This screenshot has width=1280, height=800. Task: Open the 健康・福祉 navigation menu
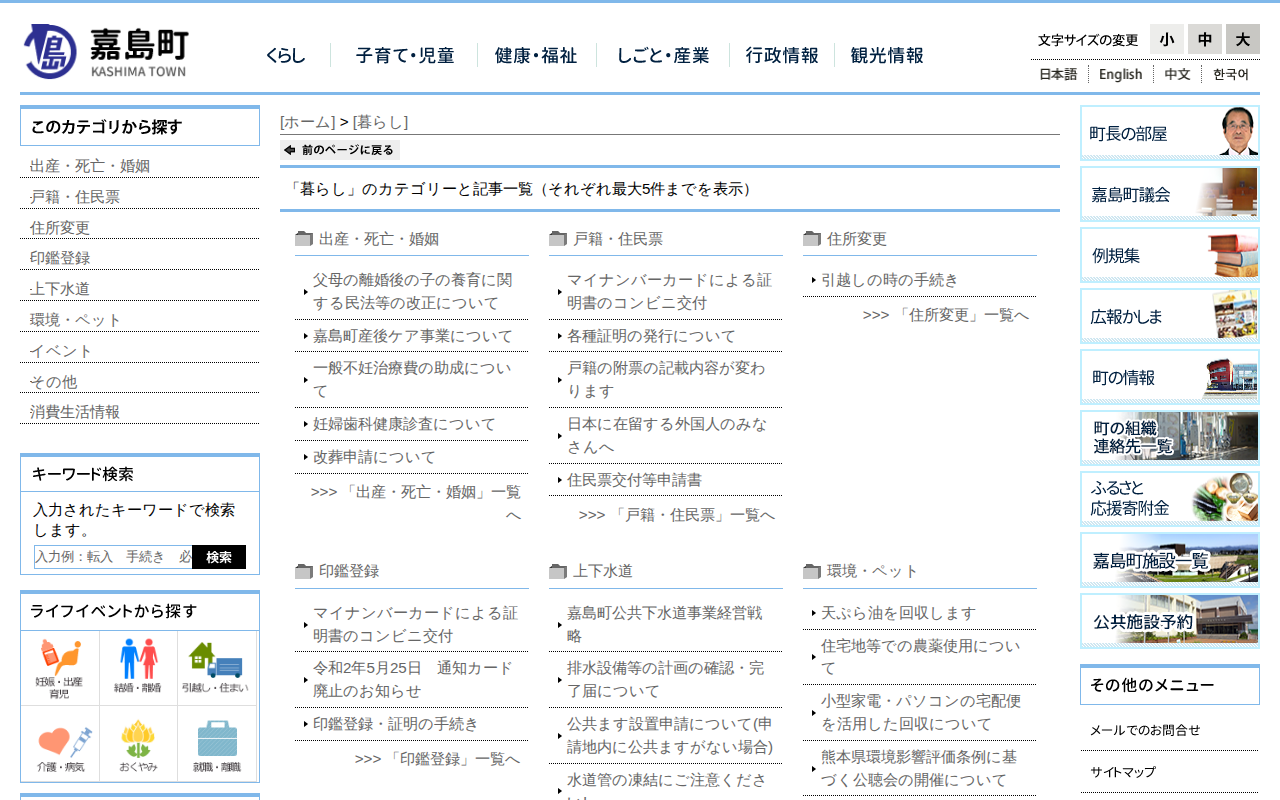point(536,56)
